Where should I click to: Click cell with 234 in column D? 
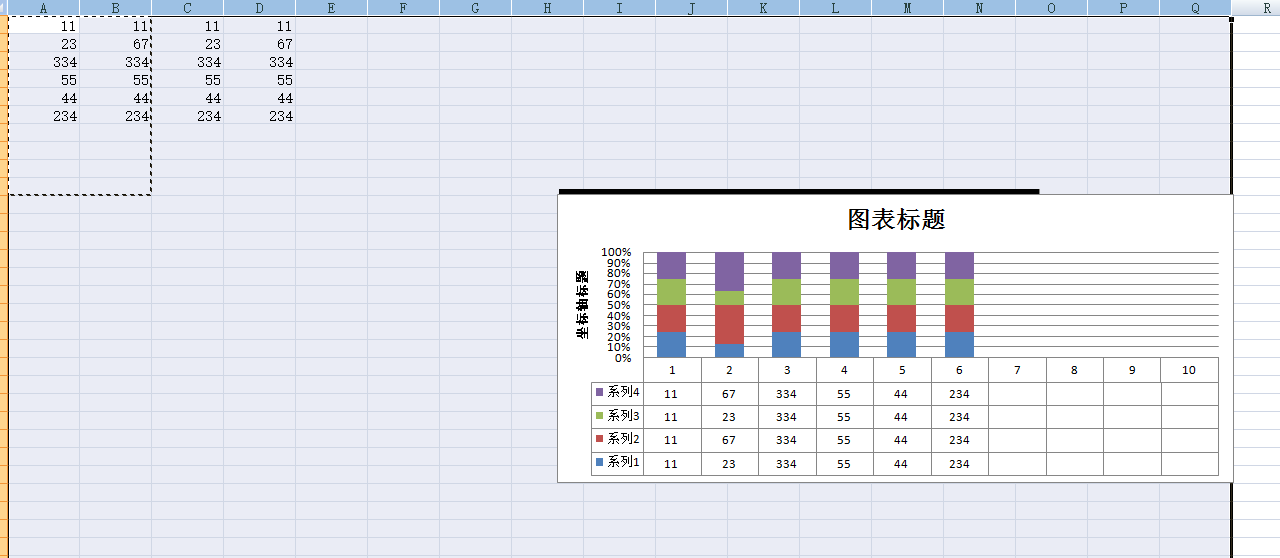[x=260, y=116]
